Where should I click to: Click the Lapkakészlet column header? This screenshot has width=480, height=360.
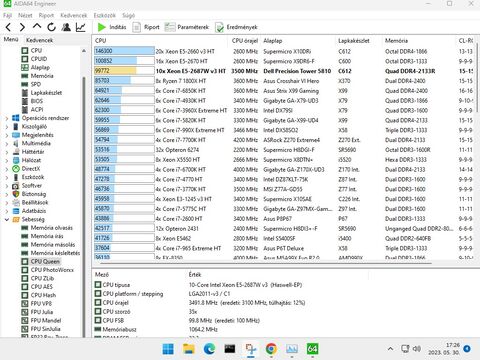coord(358,41)
